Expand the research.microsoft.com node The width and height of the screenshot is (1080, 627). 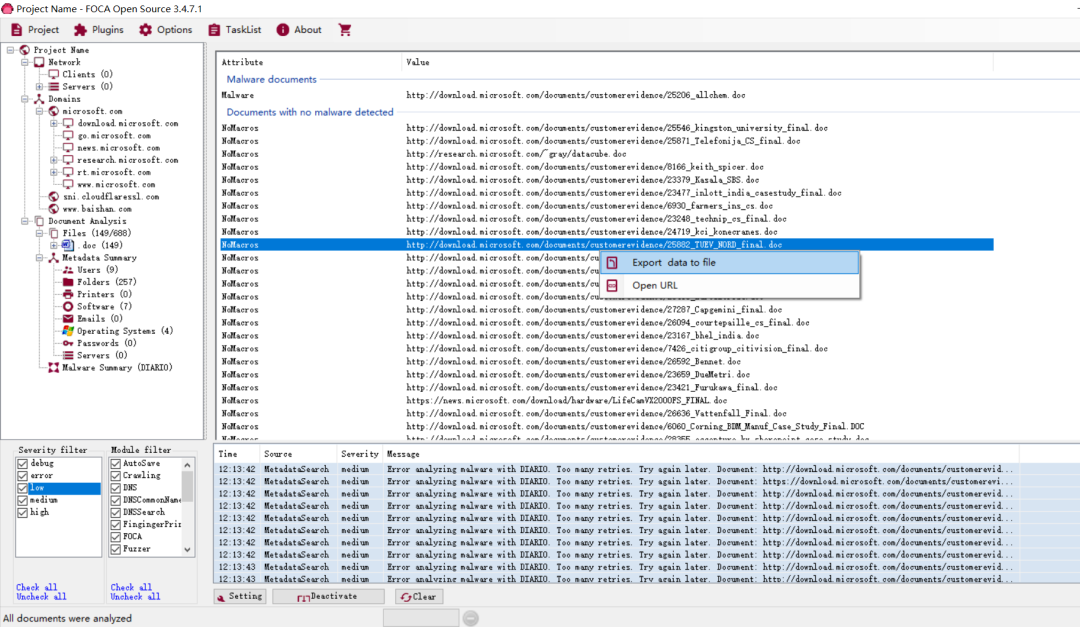[54, 160]
